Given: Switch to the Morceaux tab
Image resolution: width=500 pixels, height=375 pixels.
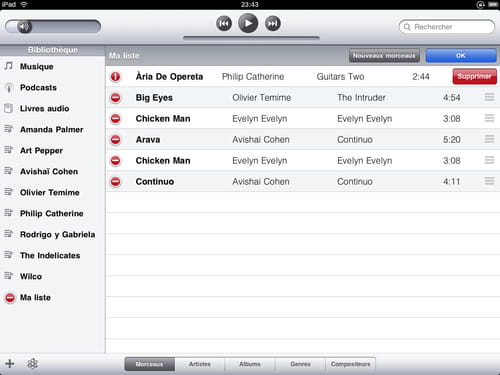Looking at the screenshot, I should pyautogui.click(x=150, y=364).
